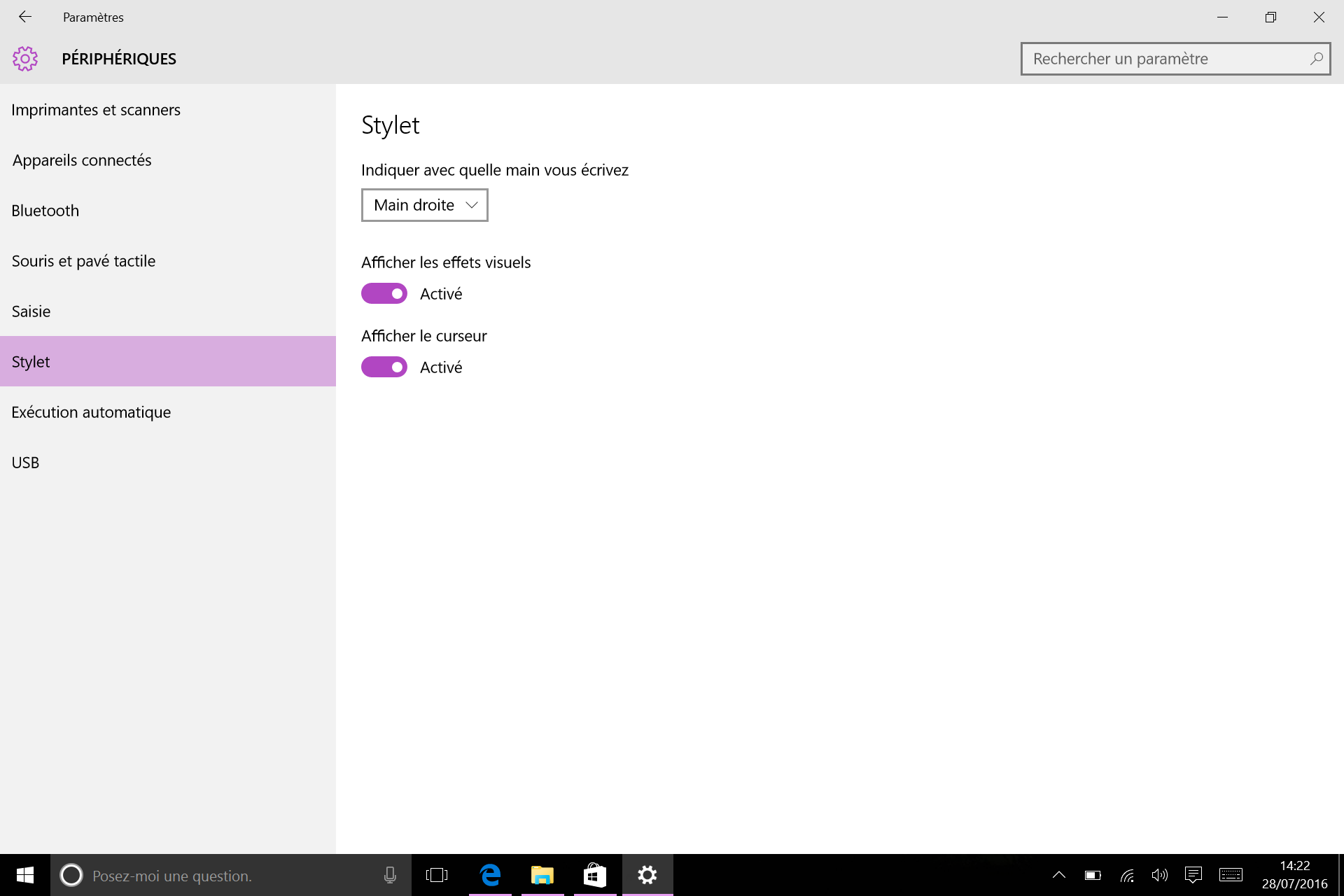Open Imprimantes et scanners section
The width and height of the screenshot is (1344, 896).
pos(168,110)
